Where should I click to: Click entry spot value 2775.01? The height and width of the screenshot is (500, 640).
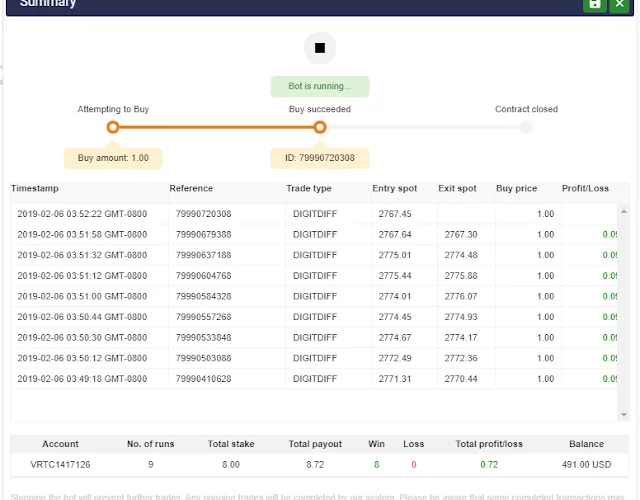point(395,255)
